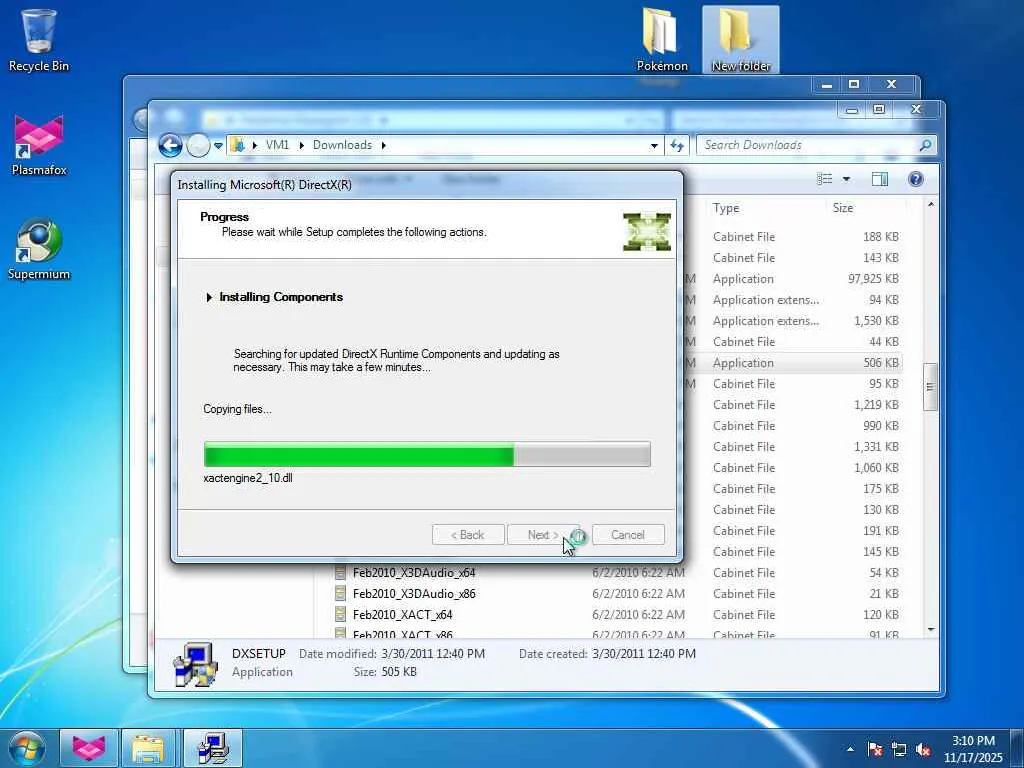Screen dimensions: 1024x768
Task: Select the Feb2010_X3DAudio_x86 file
Action: (x=414, y=594)
